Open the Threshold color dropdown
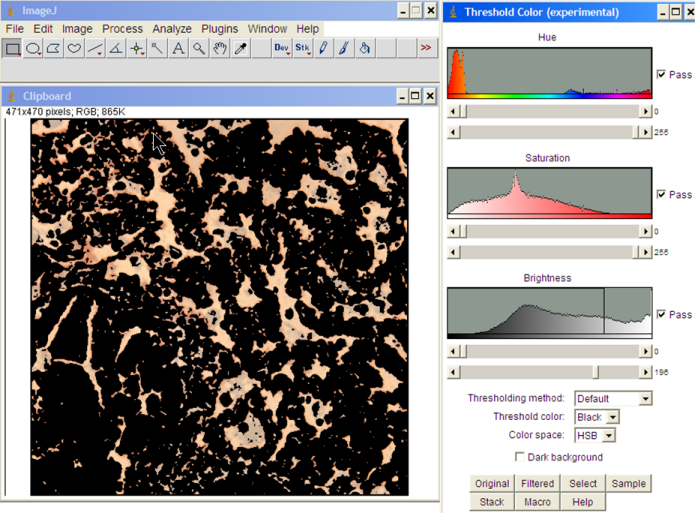700x513 pixels. coord(597,417)
